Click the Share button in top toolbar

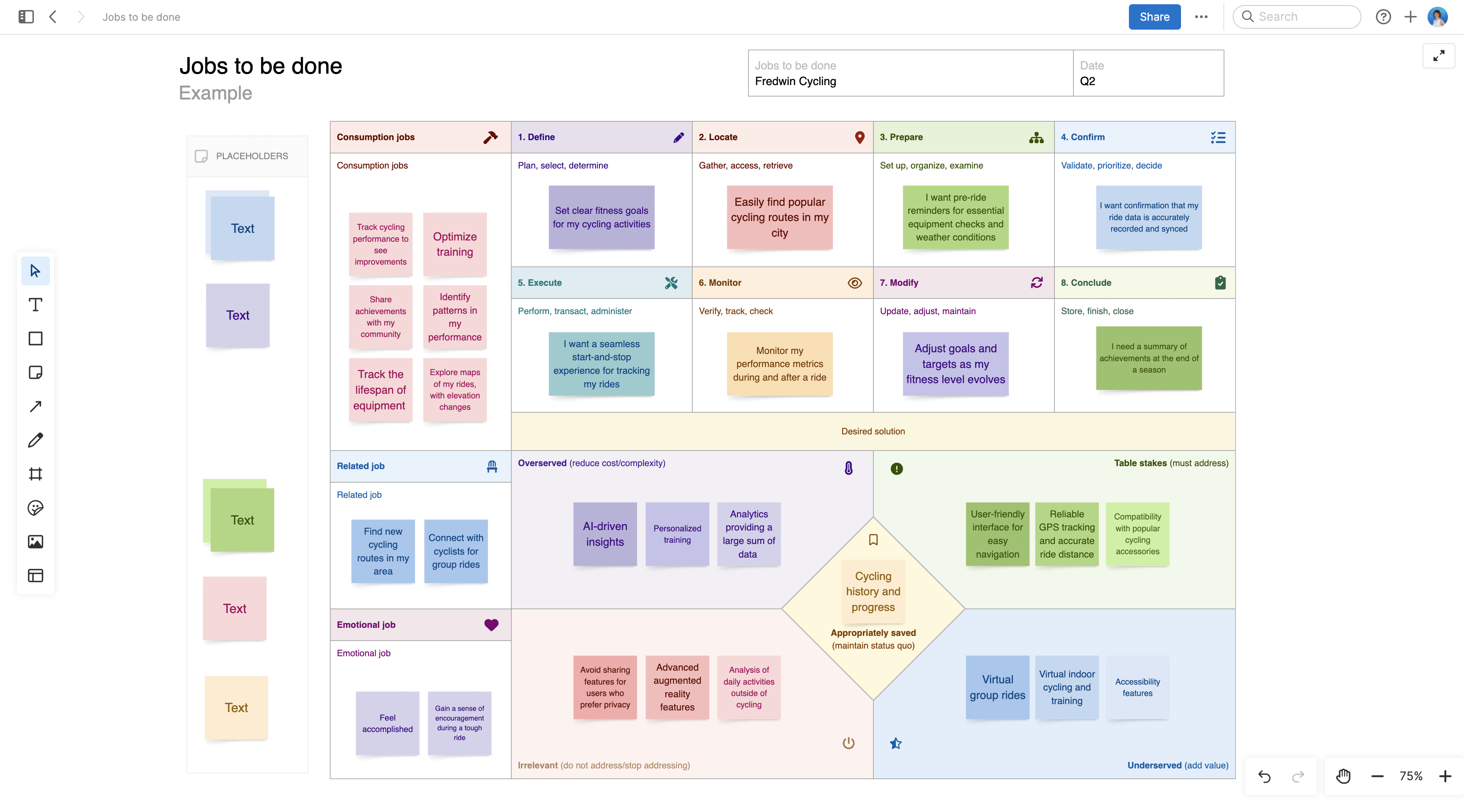click(x=1154, y=17)
